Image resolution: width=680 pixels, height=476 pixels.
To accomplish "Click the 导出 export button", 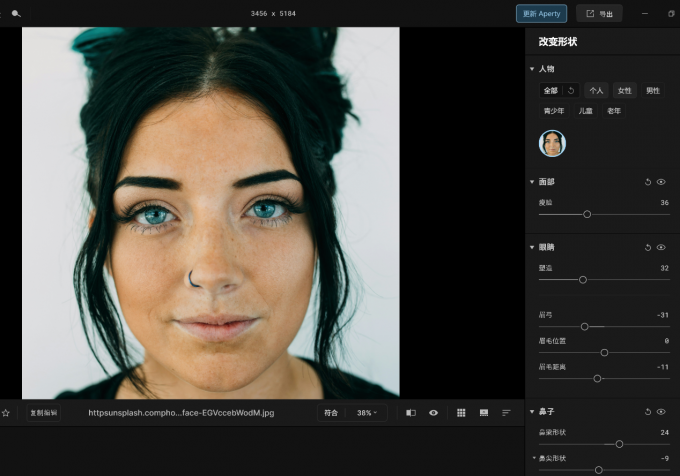I will (x=599, y=13).
